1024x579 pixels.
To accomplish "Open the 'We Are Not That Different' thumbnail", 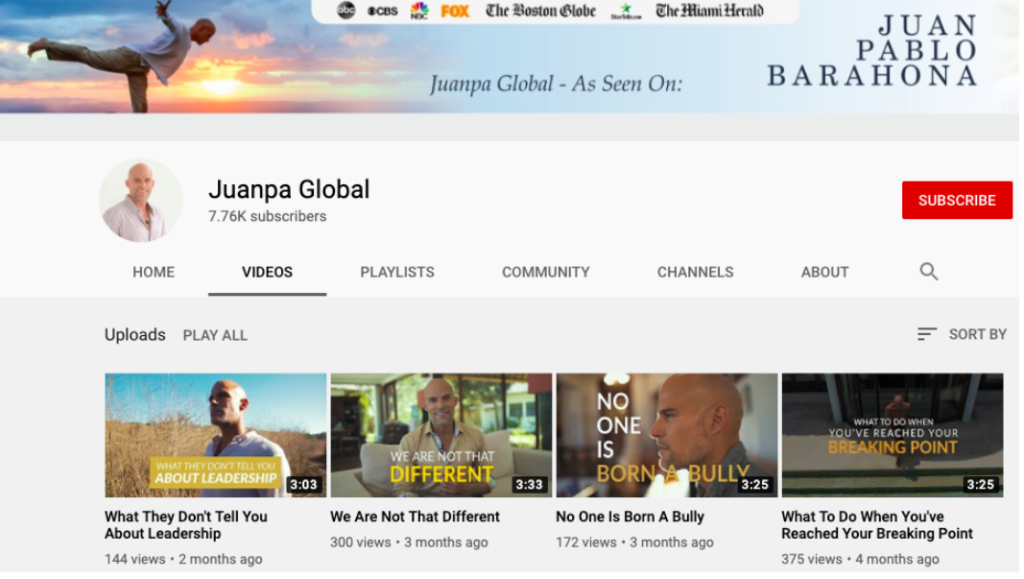I will tap(441, 435).
